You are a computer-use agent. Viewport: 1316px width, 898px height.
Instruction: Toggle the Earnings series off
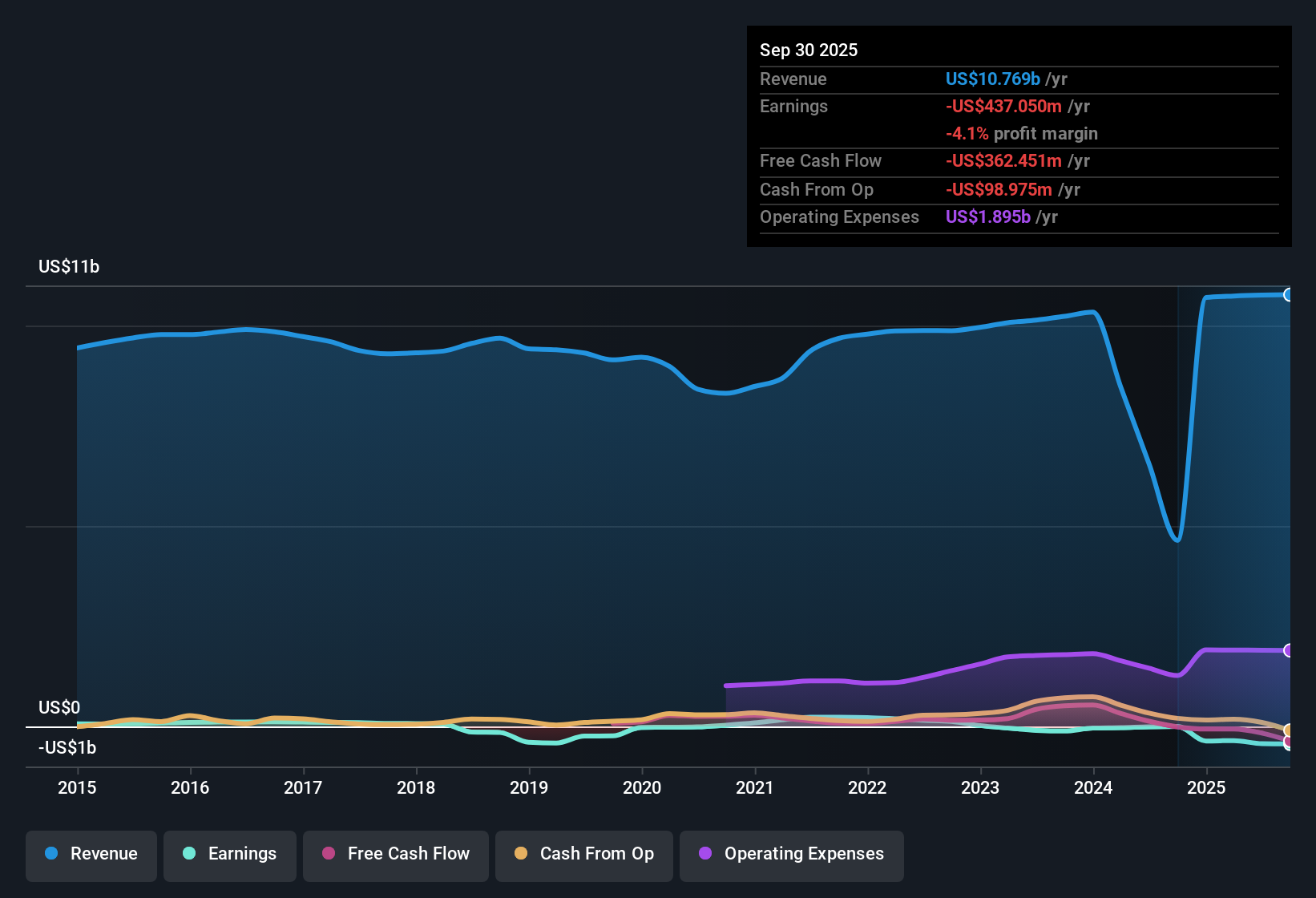(x=230, y=854)
